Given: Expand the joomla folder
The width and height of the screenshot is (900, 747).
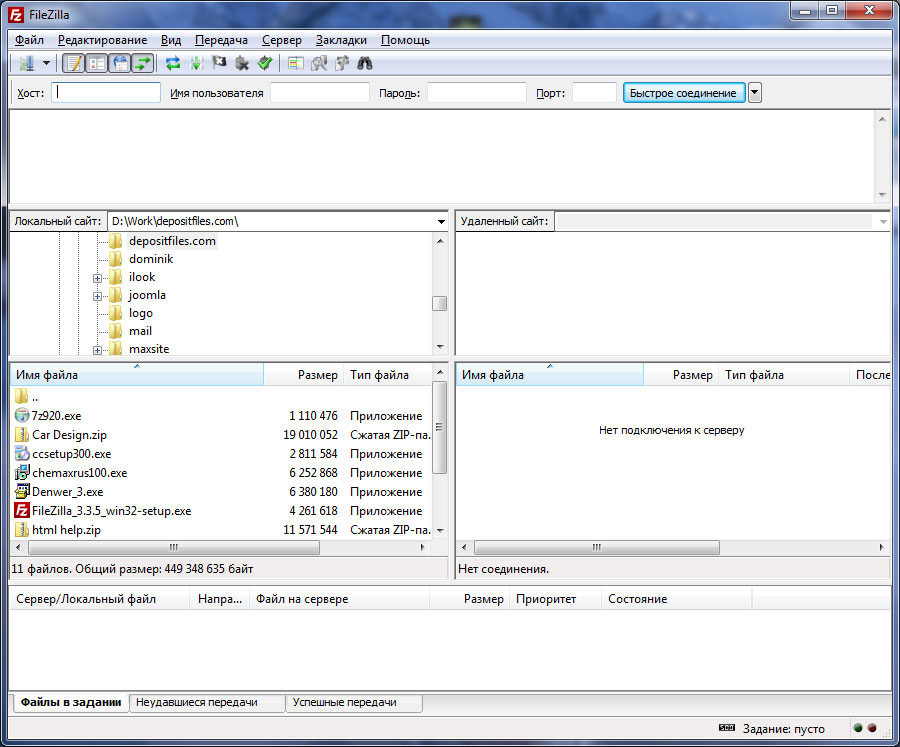Looking at the screenshot, I should (x=97, y=296).
